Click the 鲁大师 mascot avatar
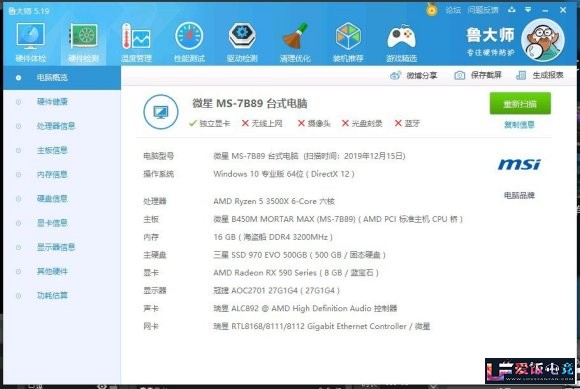This screenshot has width=580, height=389. pos(543,40)
